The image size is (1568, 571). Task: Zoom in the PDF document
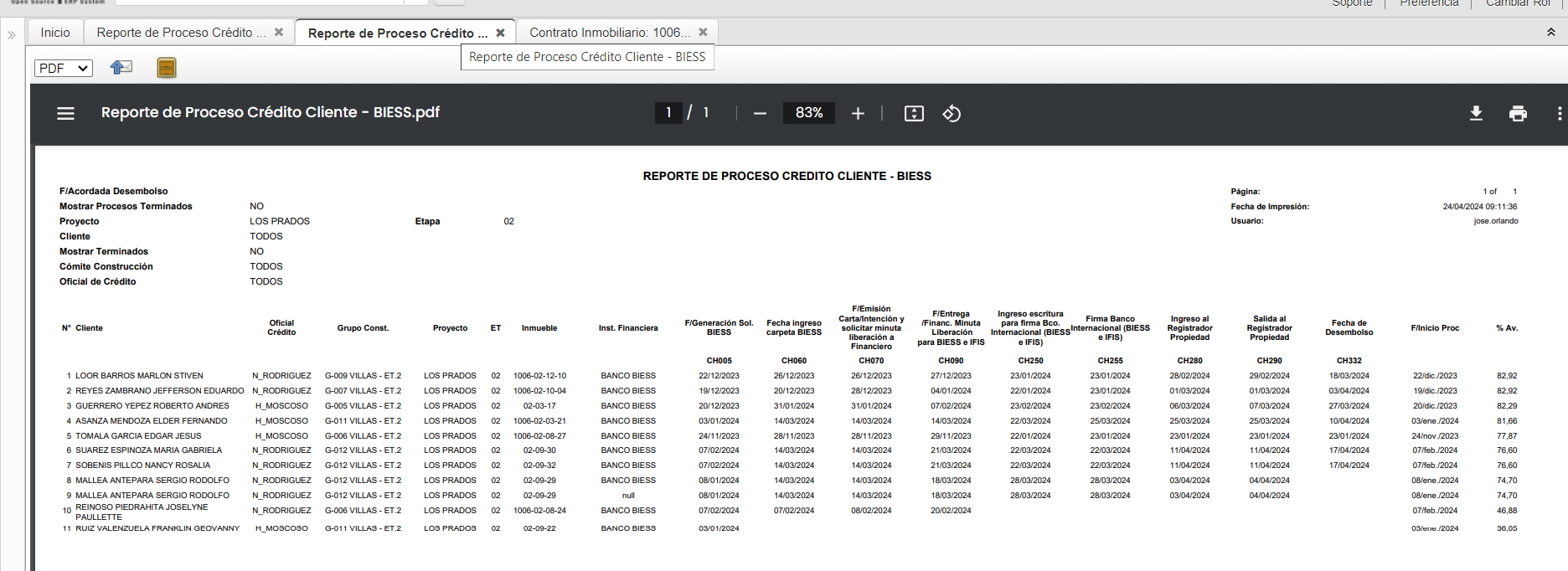pyautogui.click(x=858, y=113)
